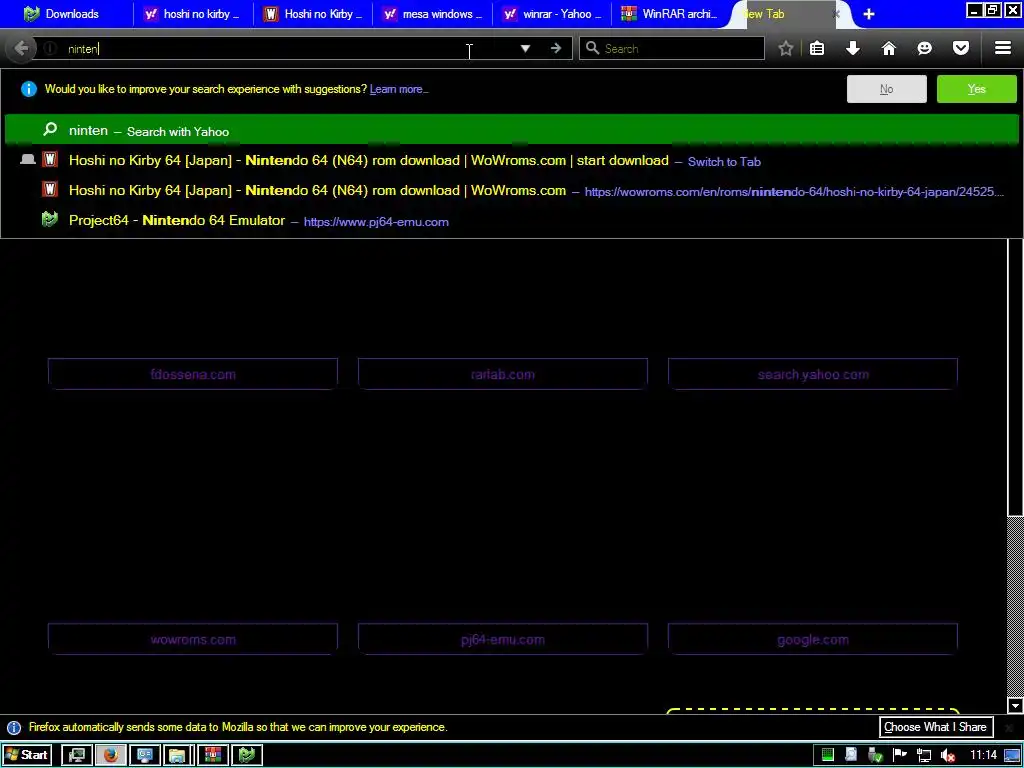Screen dimensions: 1024x768
Task: Switch to Project64 in the taskbar
Action: click(x=246, y=755)
